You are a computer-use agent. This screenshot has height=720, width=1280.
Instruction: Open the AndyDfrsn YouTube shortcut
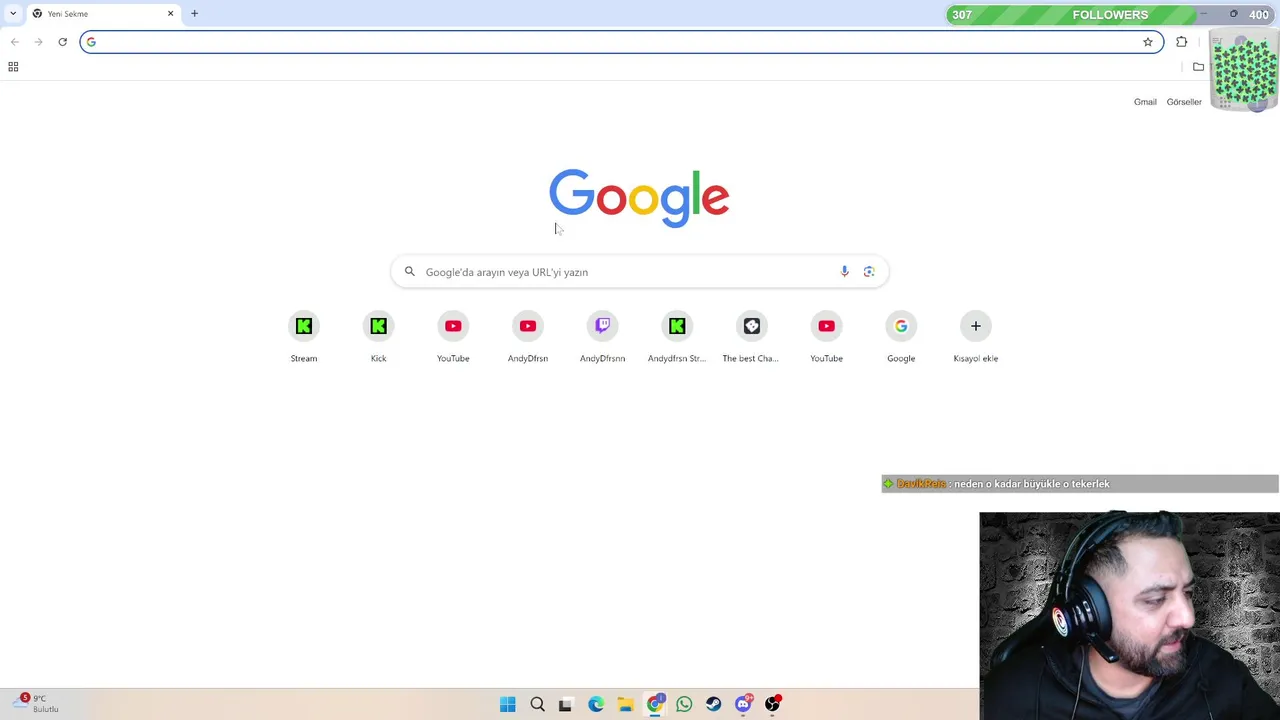528,336
